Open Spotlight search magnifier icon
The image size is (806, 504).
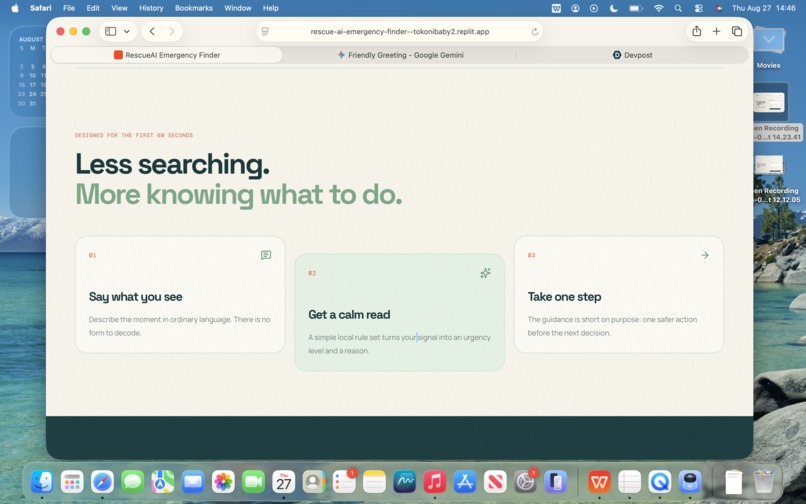click(x=678, y=8)
